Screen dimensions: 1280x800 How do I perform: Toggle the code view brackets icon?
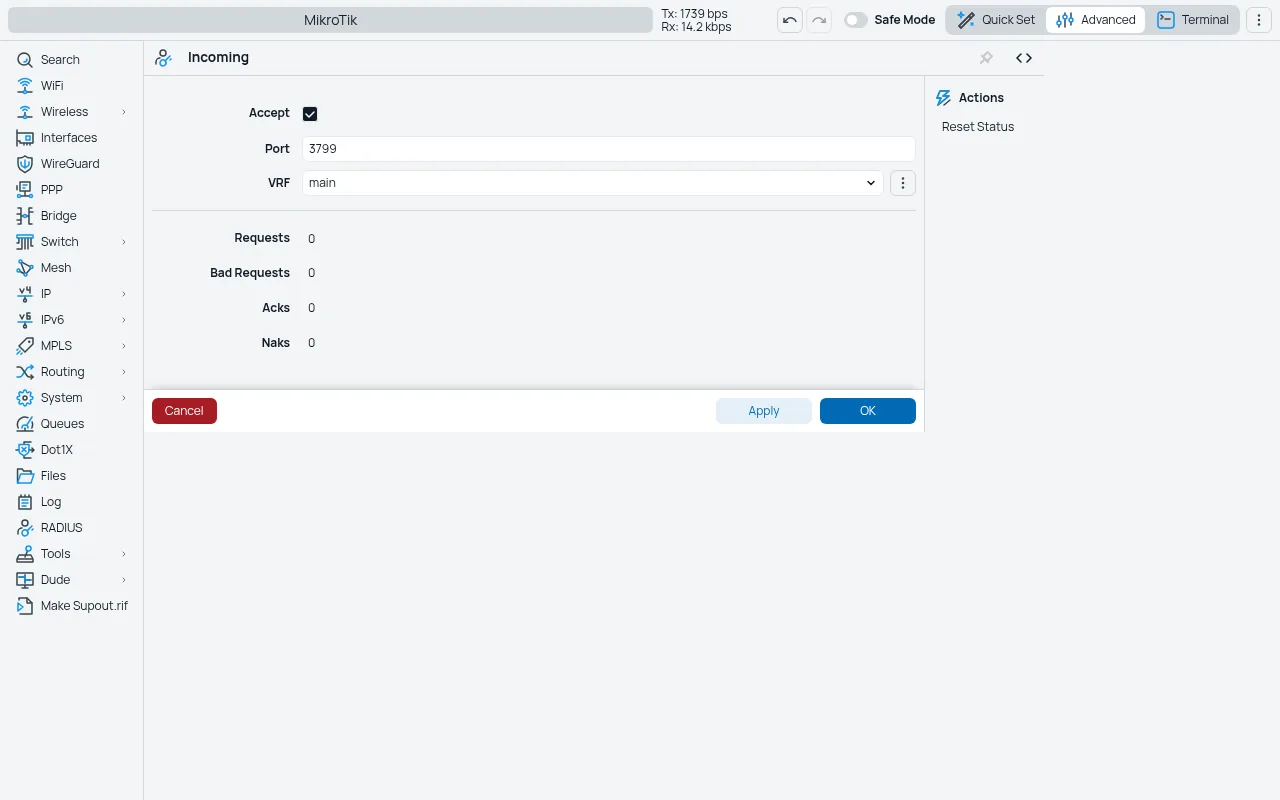1024,58
